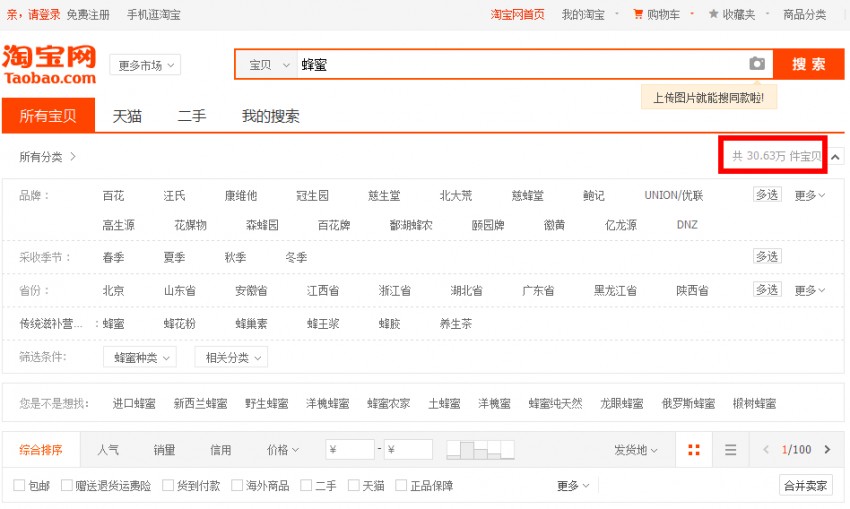Click suggested search 椴树蜂蜜
The height and width of the screenshot is (509, 850).
coord(754,403)
